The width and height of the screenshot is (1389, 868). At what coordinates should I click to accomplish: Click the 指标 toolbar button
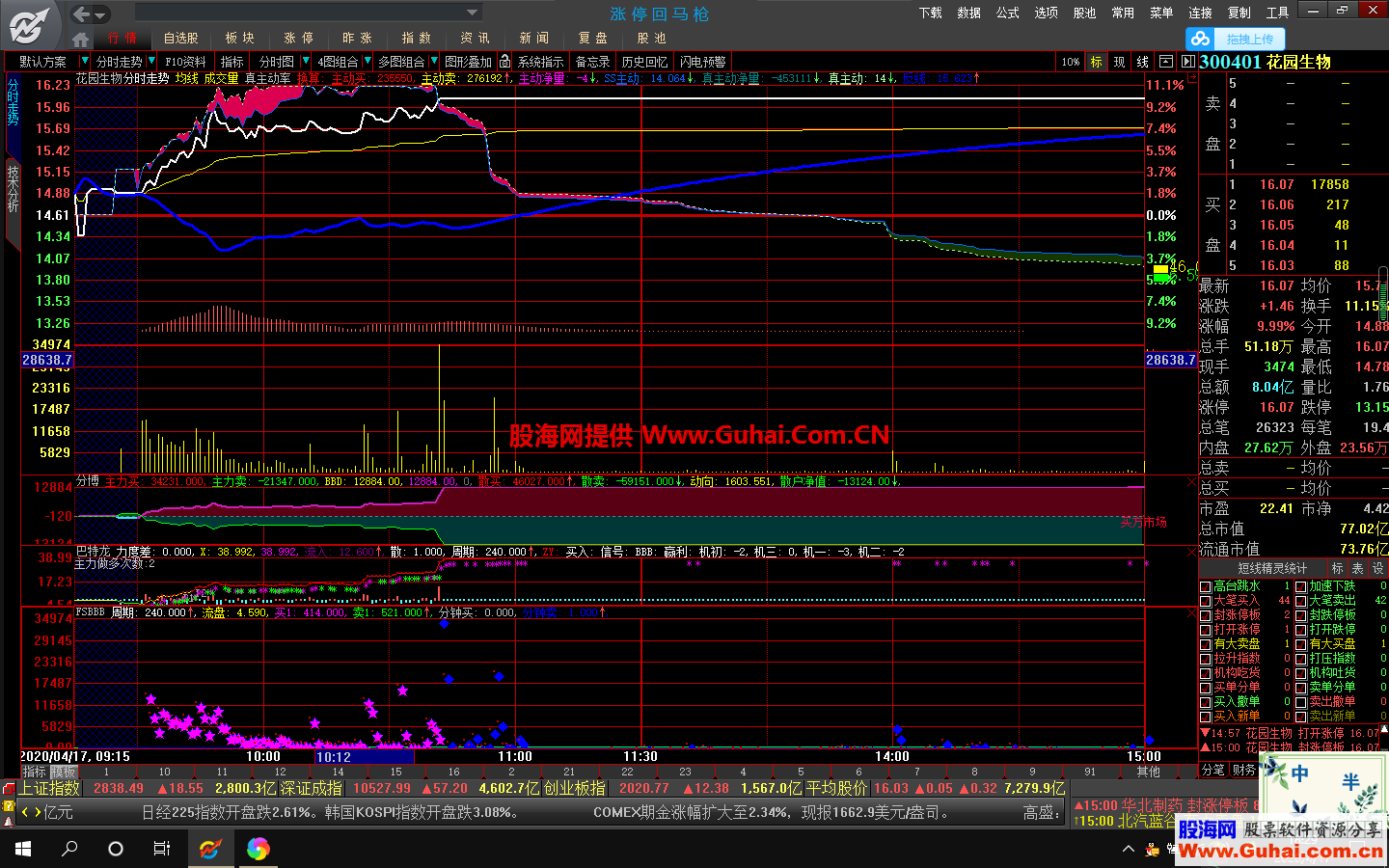(x=232, y=61)
